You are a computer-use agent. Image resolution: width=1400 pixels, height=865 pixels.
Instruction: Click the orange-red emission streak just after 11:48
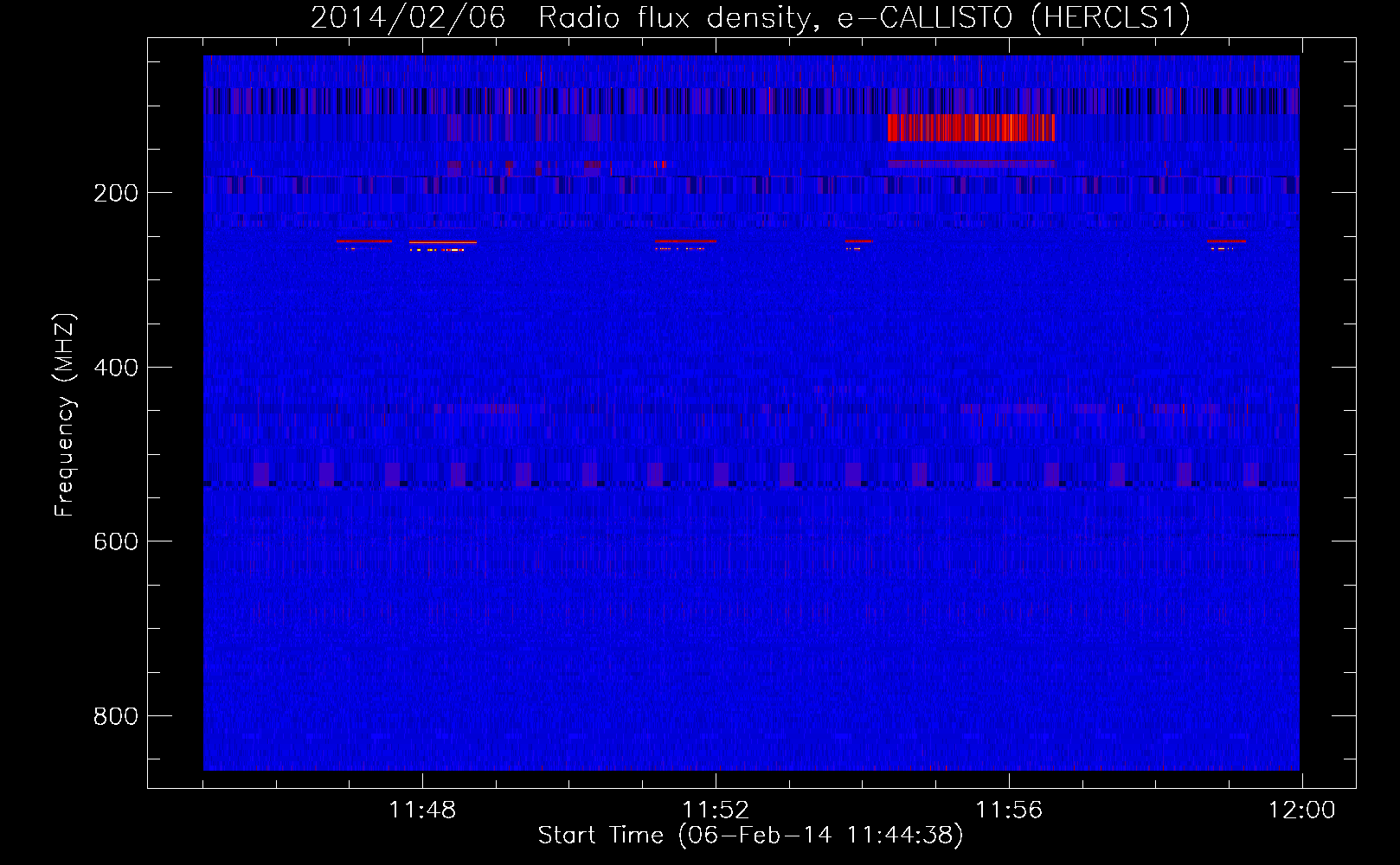[443, 243]
